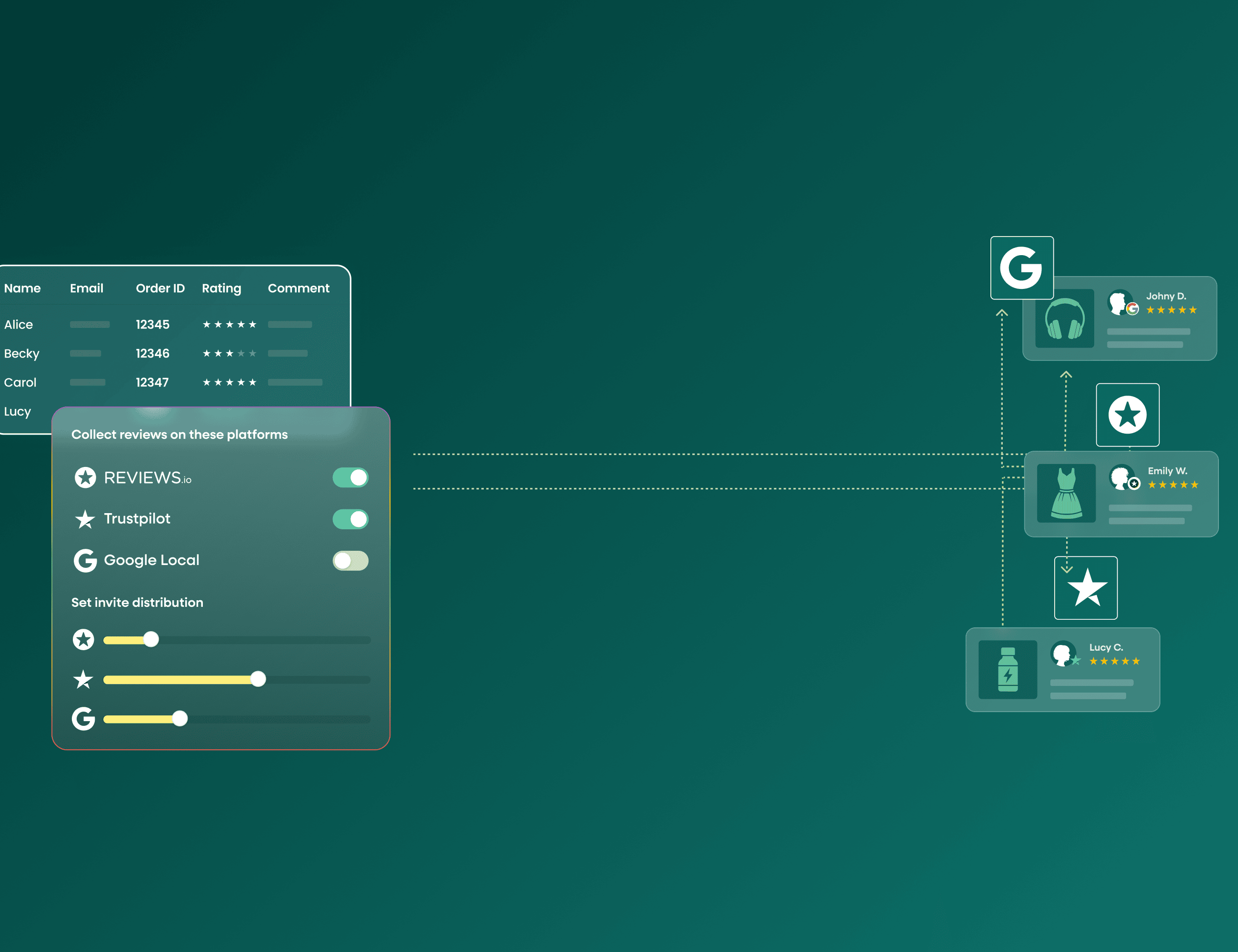1238x952 pixels.
Task: Click order ID 12346
Action: coord(152,353)
